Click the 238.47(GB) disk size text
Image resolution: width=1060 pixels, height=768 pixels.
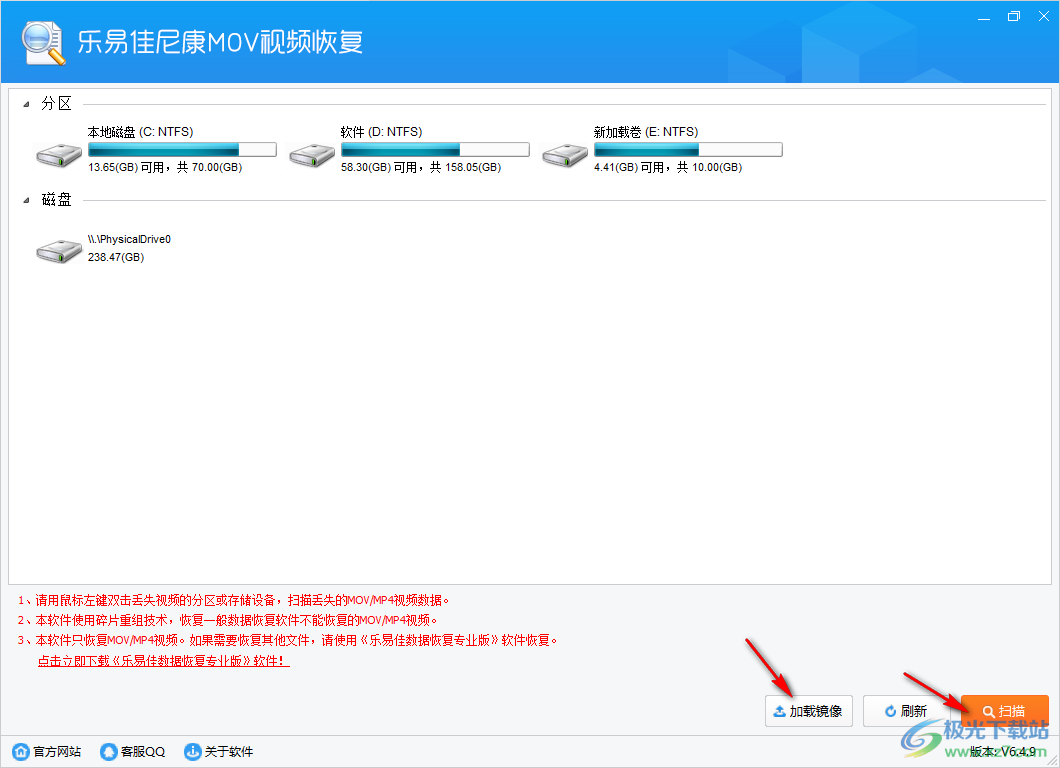coord(116,257)
